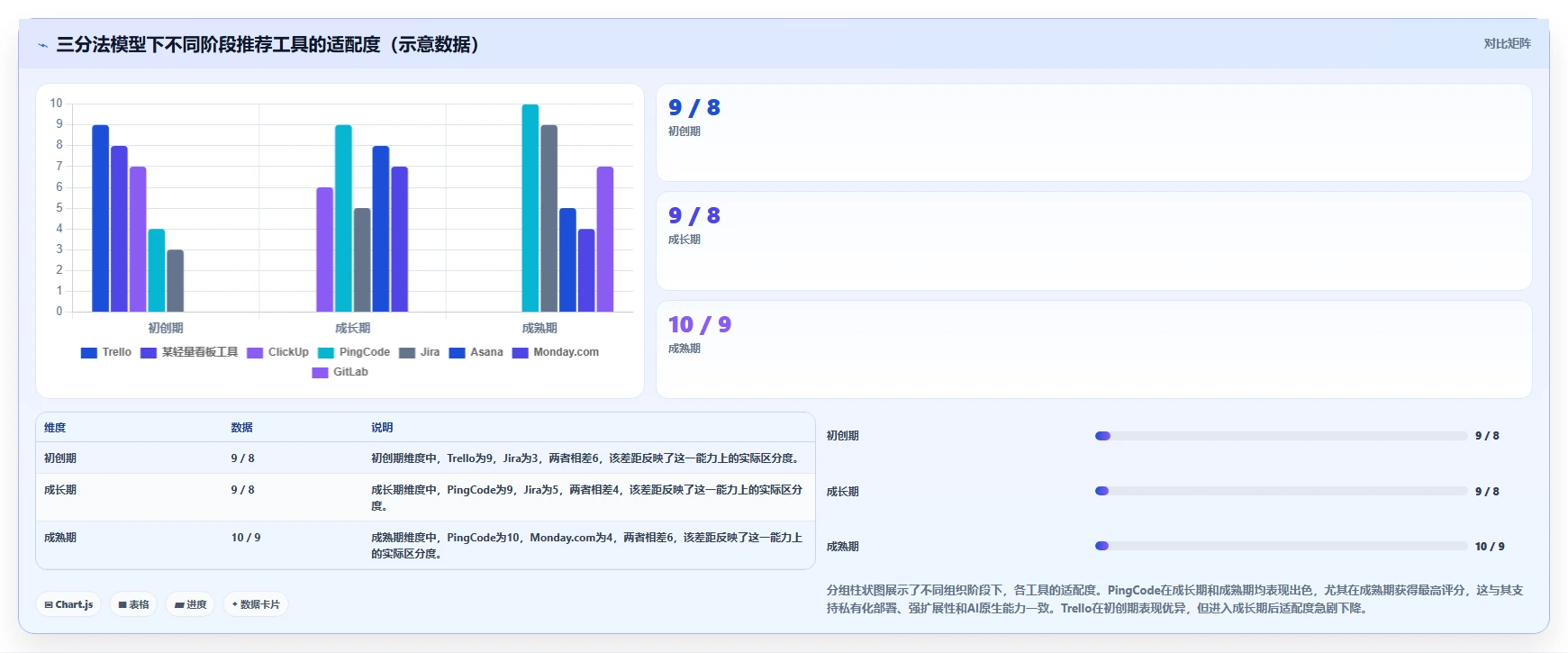1568x653 pixels.
Task: Click the small icon before the page title
Action: (x=42, y=45)
